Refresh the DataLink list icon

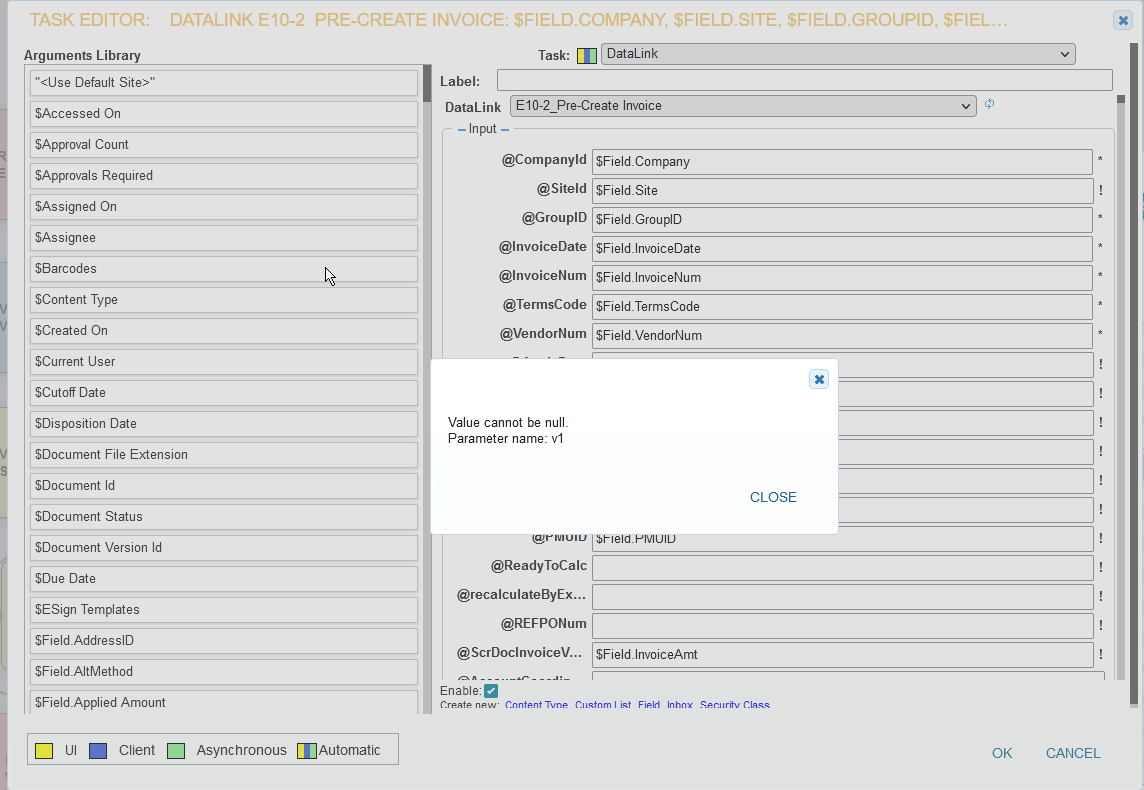(x=989, y=104)
